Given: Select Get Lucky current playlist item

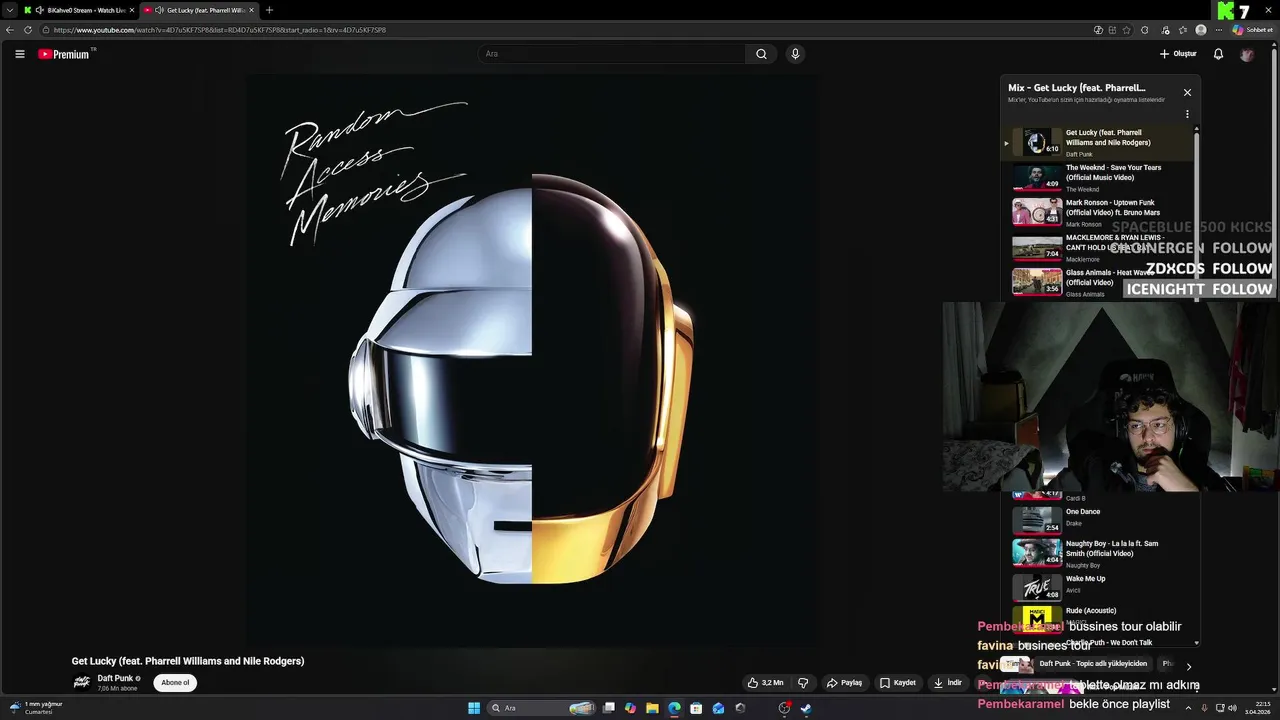Looking at the screenshot, I should pyautogui.click(x=1100, y=143).
